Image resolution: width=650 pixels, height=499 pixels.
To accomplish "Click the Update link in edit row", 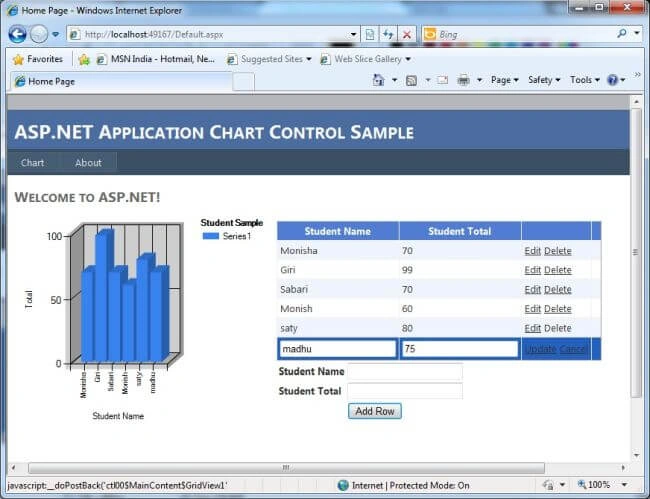I will pyautogui.click(x=540, y=349).
